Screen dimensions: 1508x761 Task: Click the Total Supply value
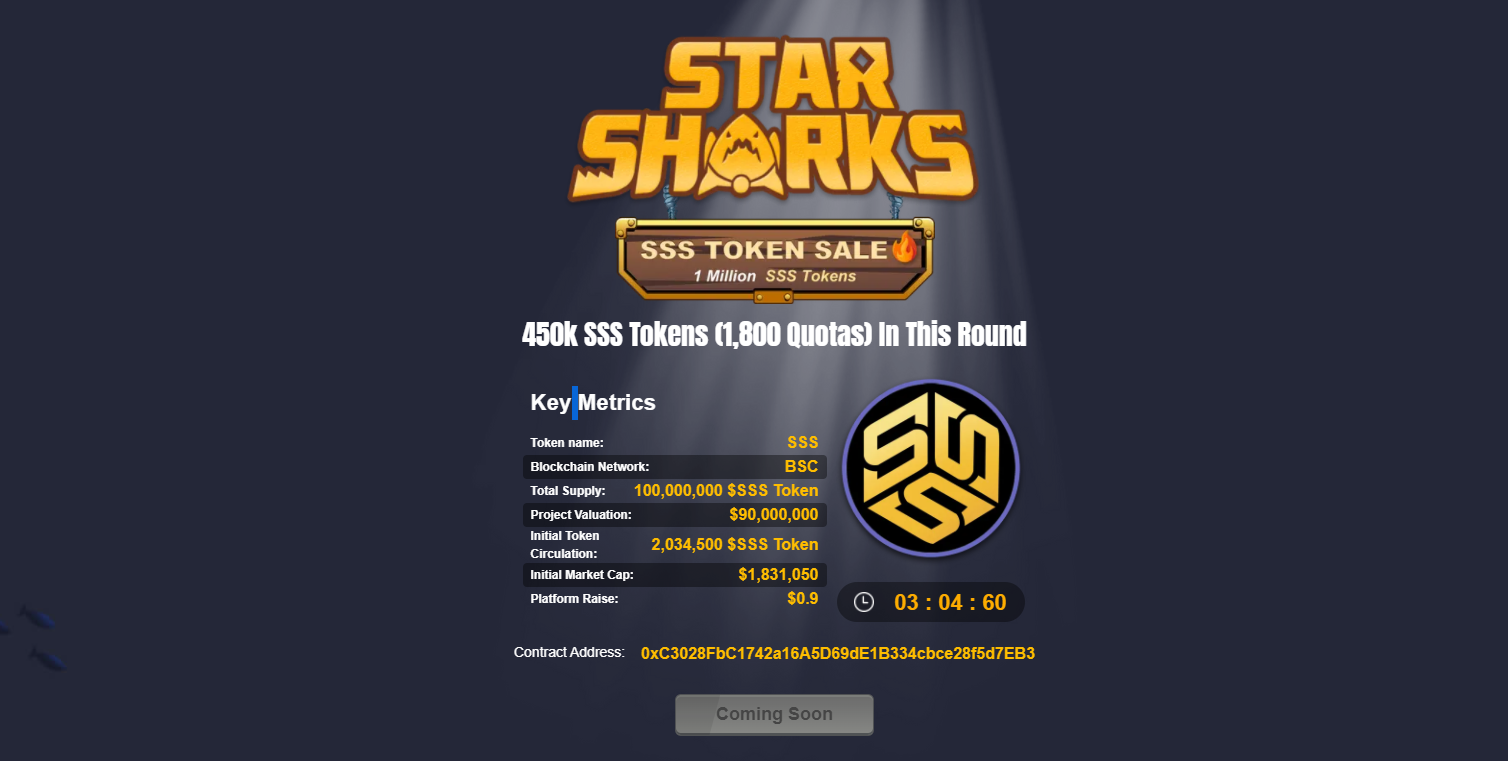click(x=726, y=491)
